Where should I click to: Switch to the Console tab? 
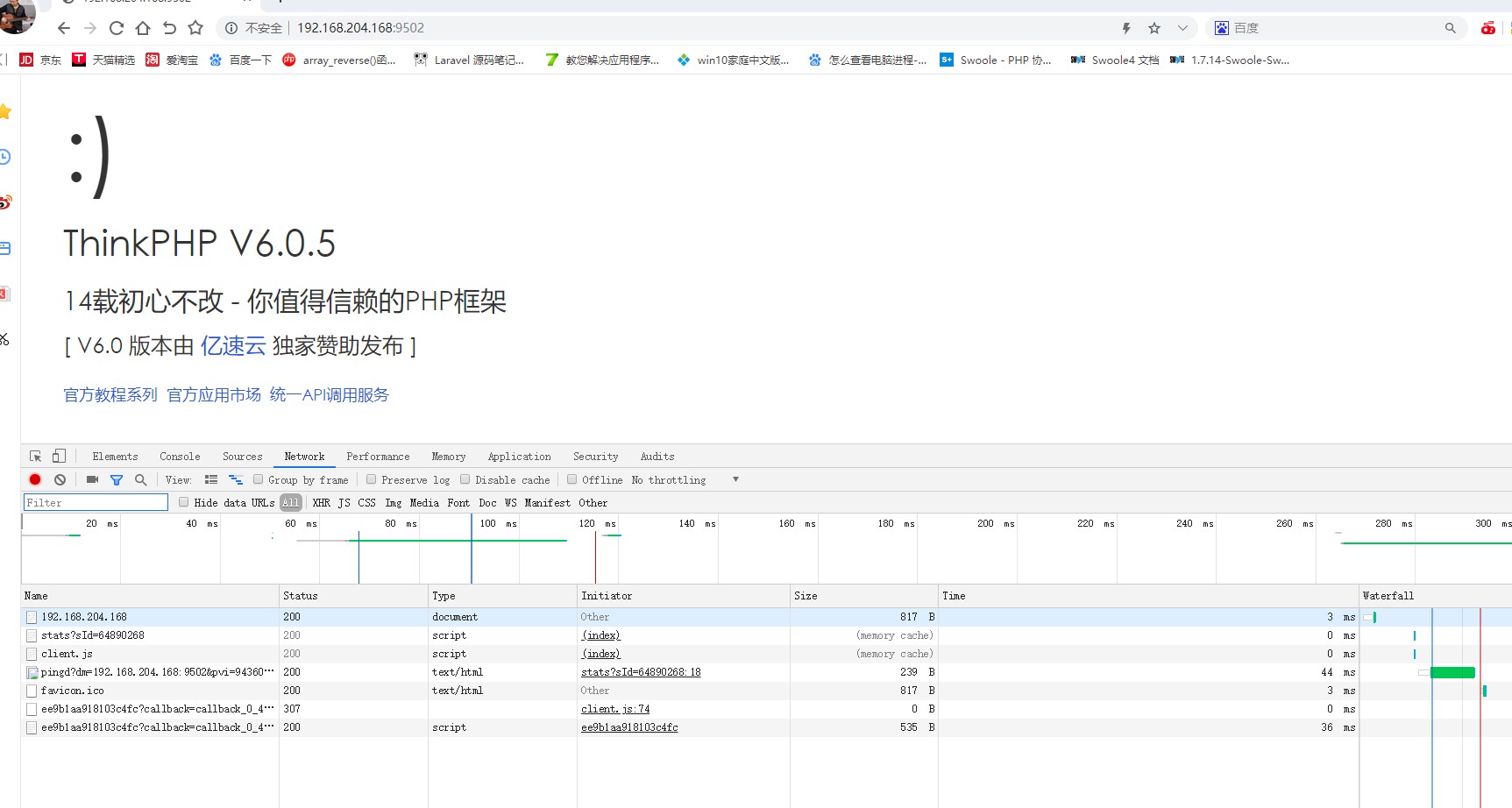(x=180, y=456)
